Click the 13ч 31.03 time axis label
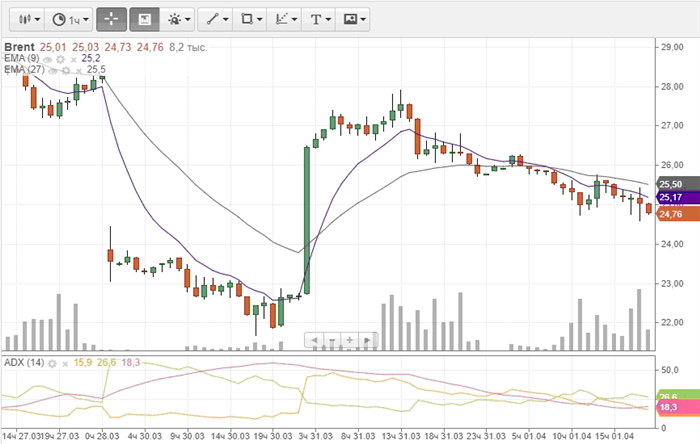Viewport: 700px width, 444px height. pyautogui.click(x=401, y=436)
